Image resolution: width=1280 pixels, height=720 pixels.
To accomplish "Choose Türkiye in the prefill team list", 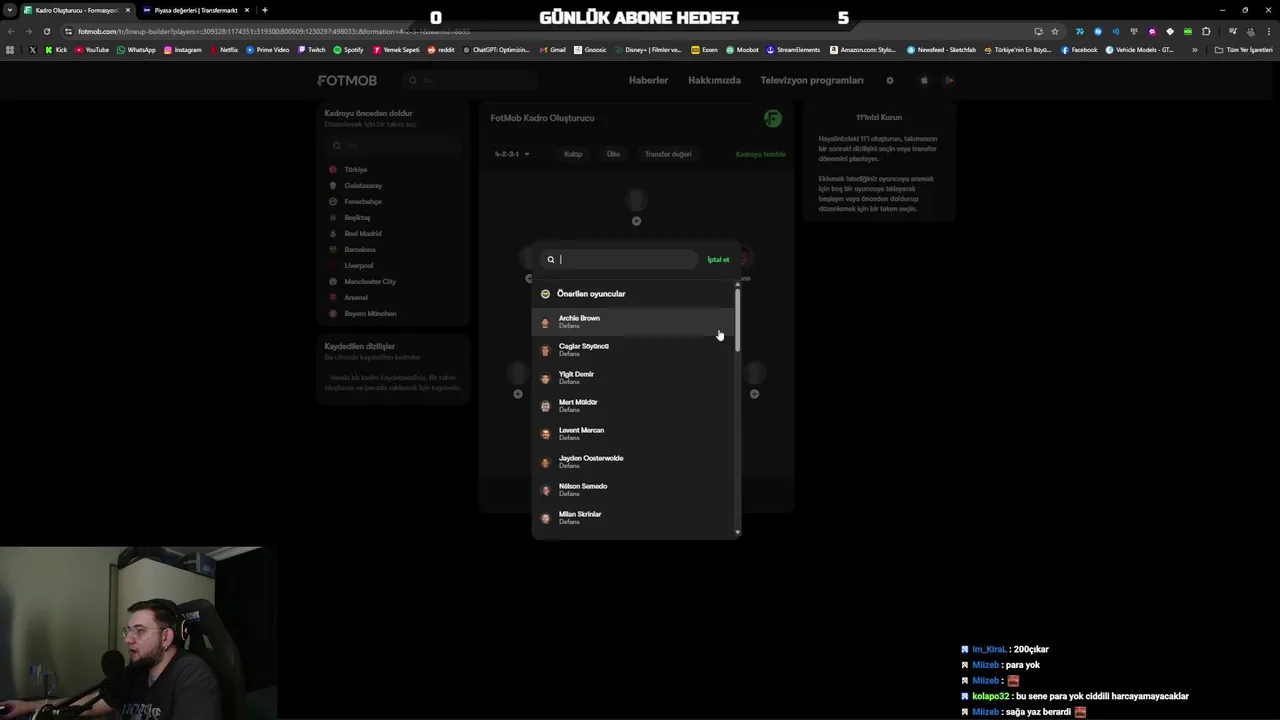I will click(394, 169).
